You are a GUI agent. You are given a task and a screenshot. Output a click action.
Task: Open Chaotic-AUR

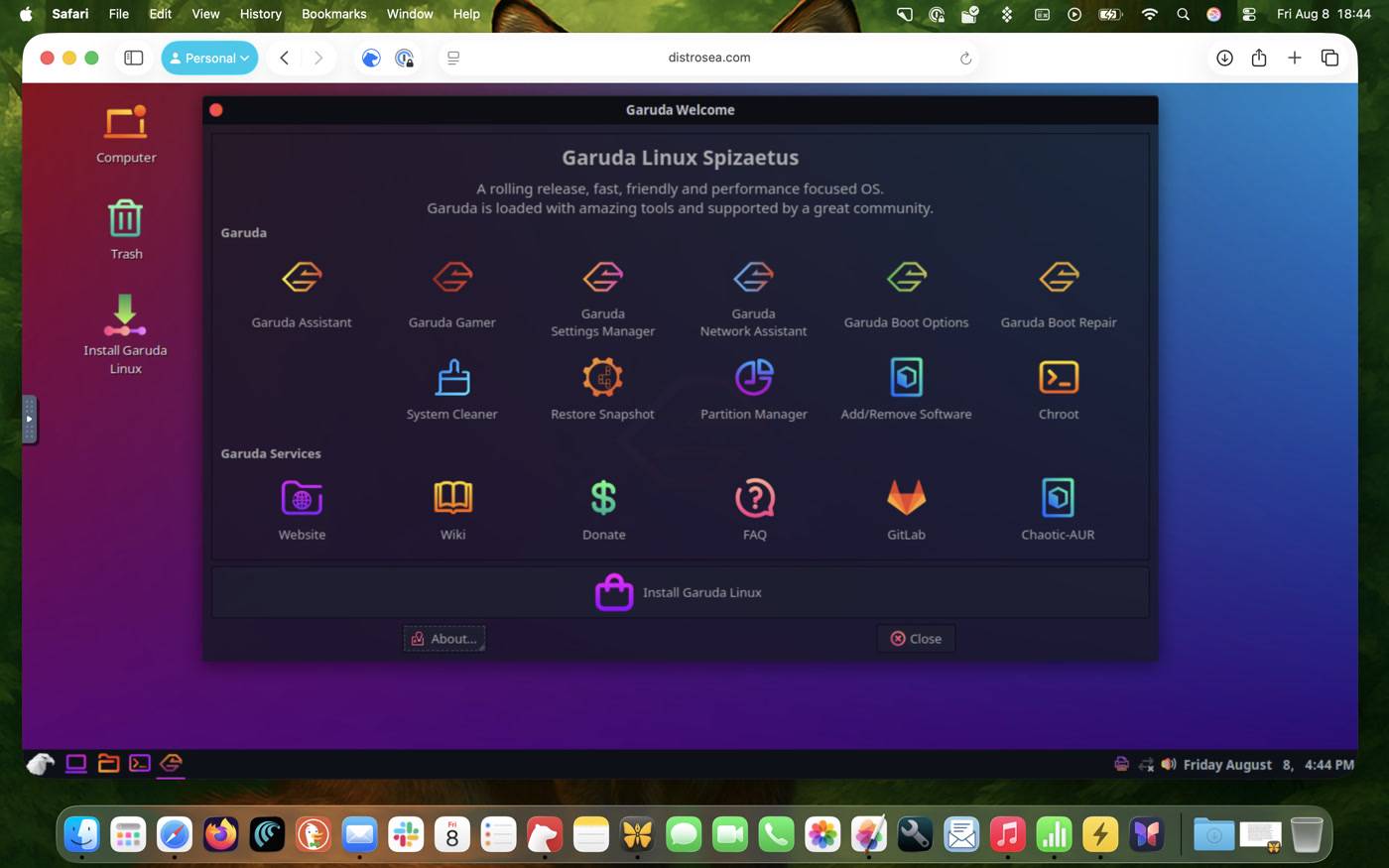[x=1059, y=510]
